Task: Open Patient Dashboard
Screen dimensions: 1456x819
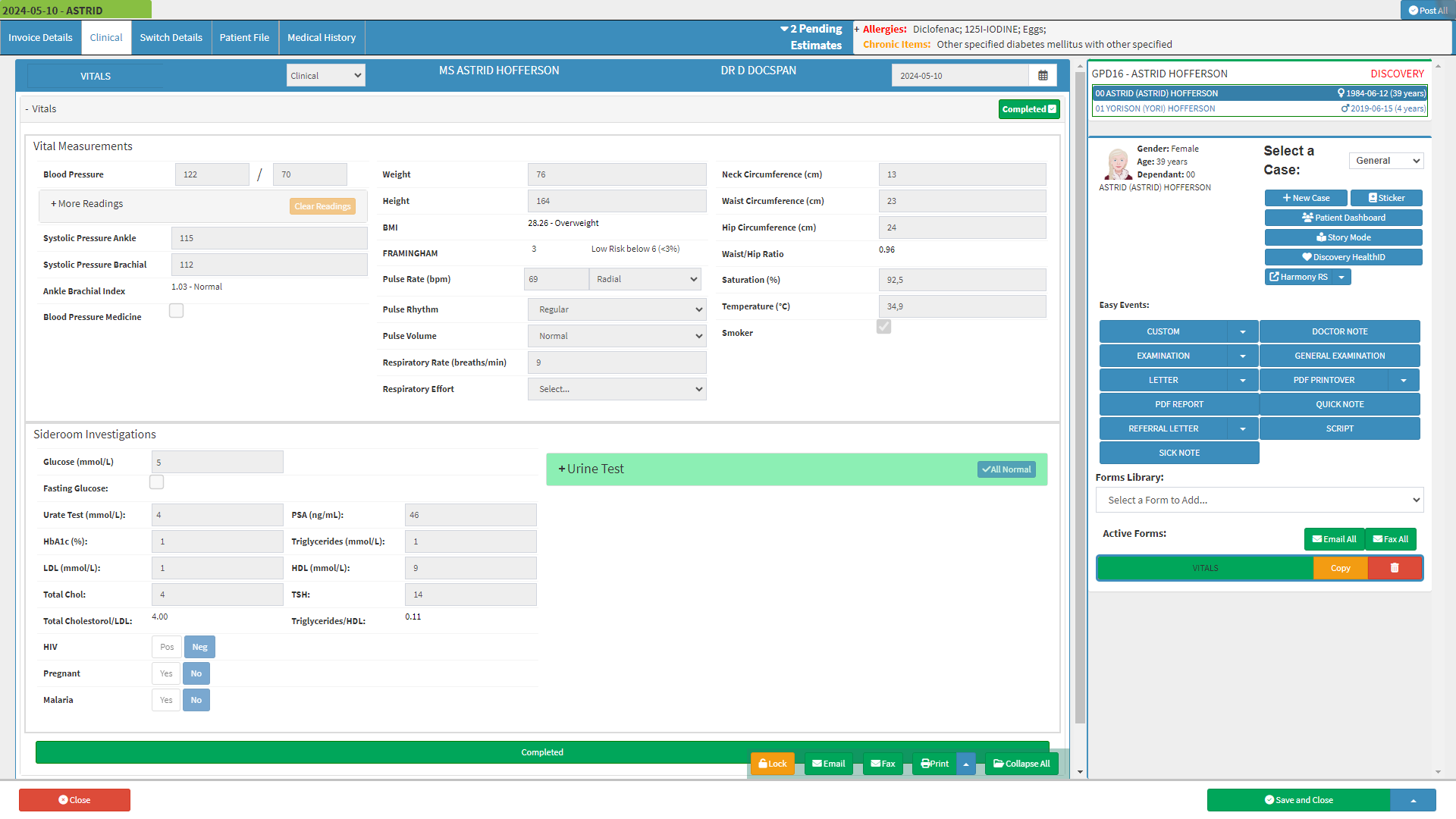Action: [1343, 218]
